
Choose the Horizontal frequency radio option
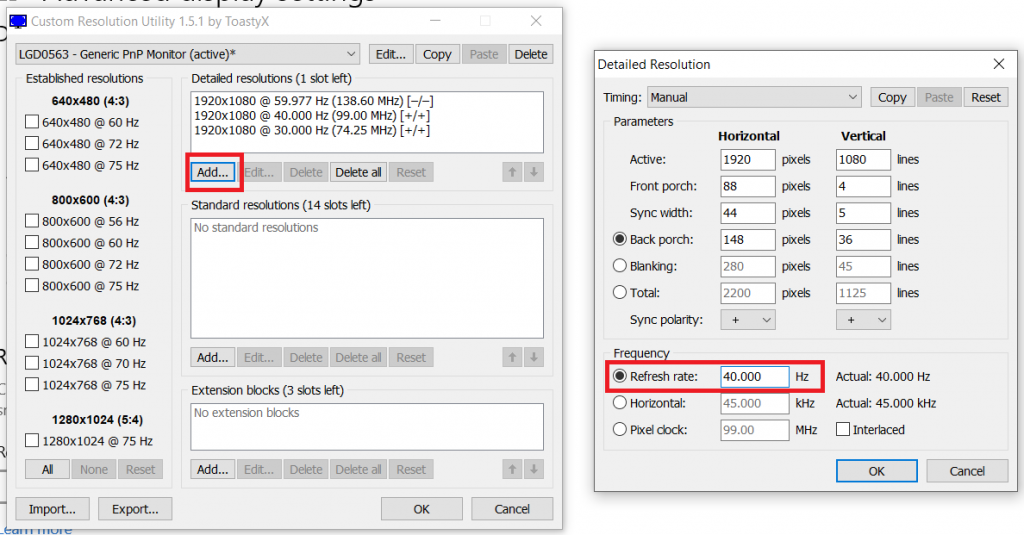(619, 403)
